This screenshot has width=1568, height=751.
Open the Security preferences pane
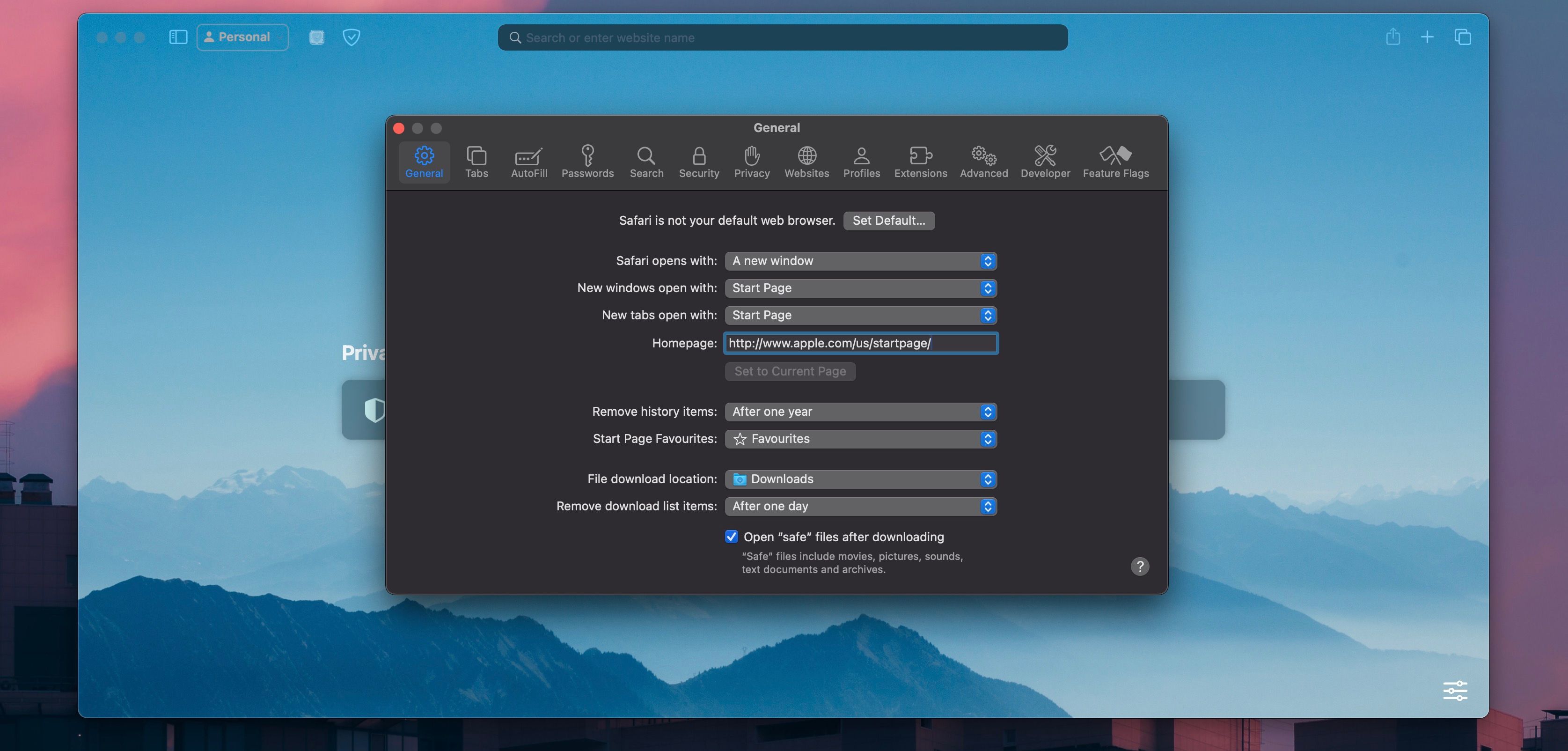[x=699, y=162]
